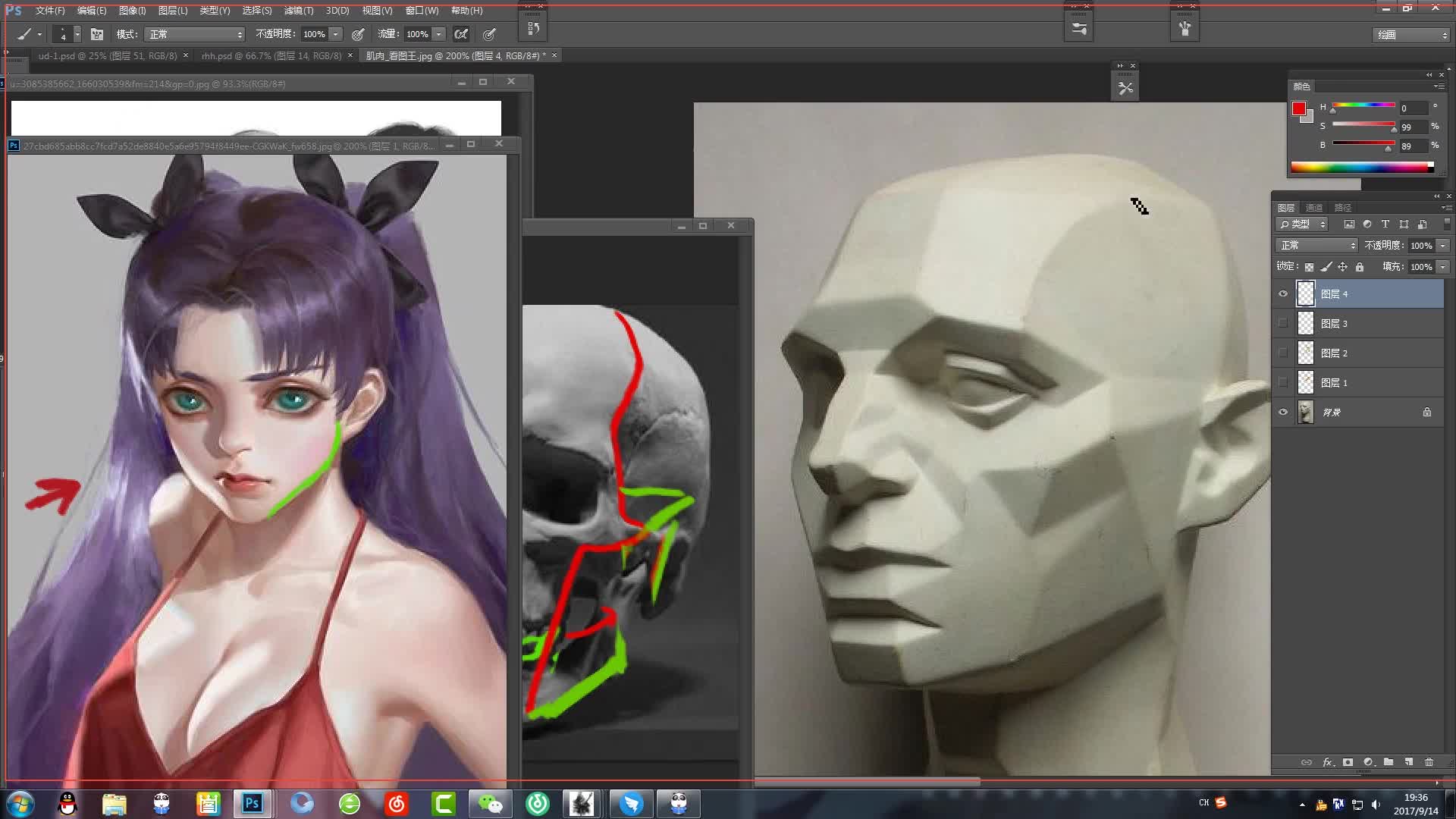Click the H hue slider

click(x=1363, y=105)
